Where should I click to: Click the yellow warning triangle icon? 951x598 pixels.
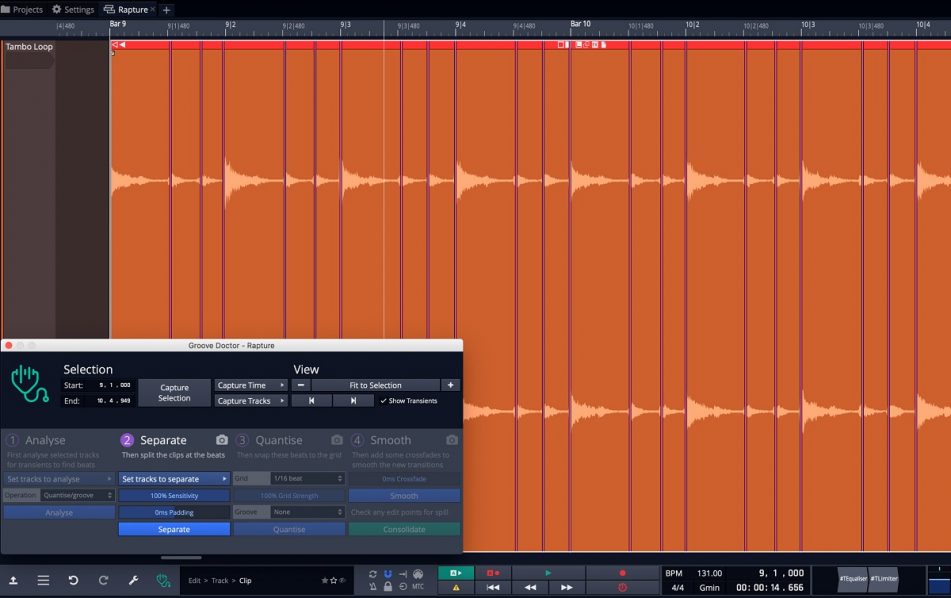coord(455,587)
